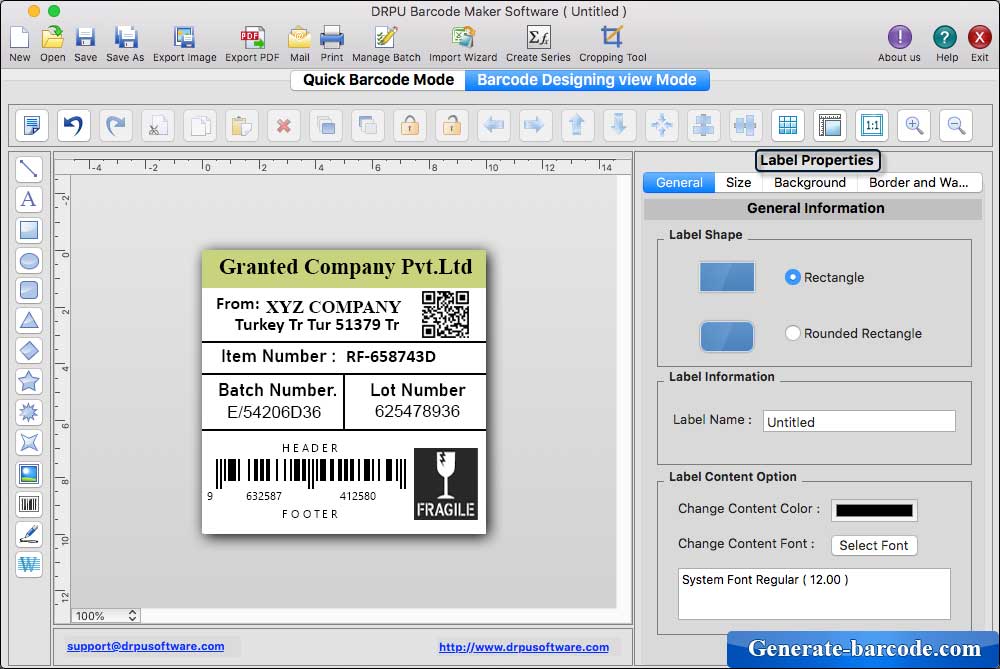Select the Text tool

29,200
